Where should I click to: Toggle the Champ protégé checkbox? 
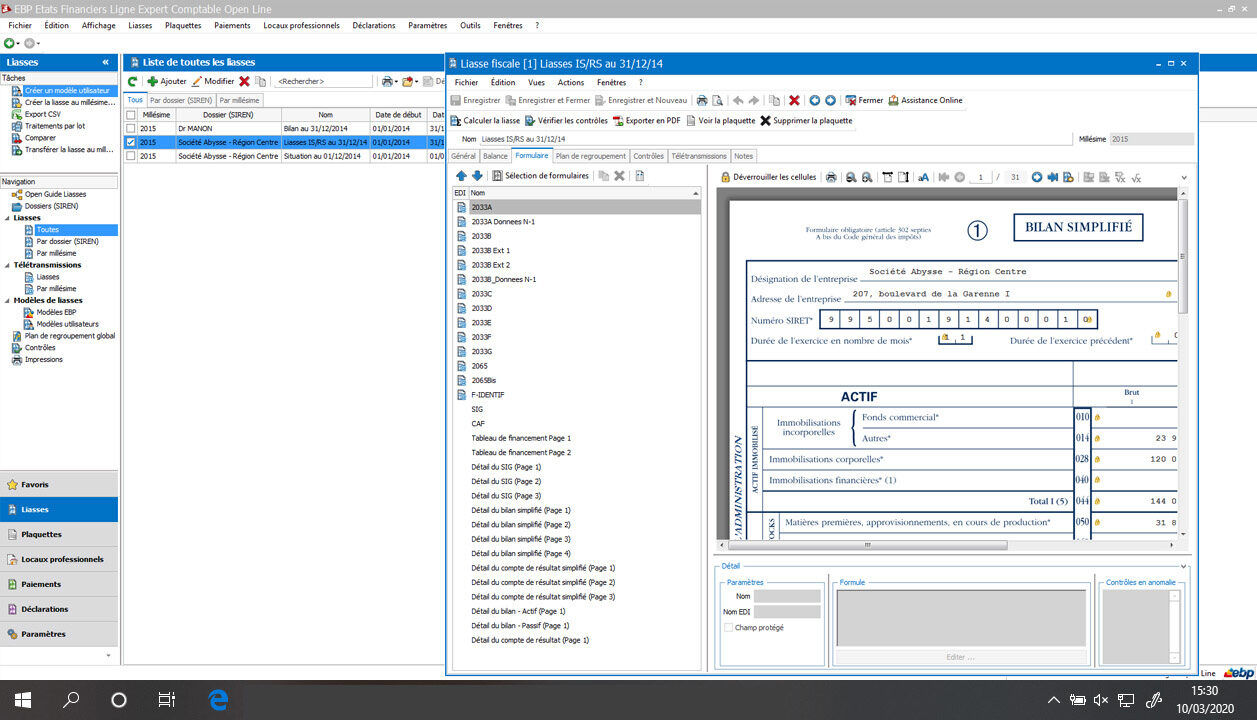[x=728, y=628]
